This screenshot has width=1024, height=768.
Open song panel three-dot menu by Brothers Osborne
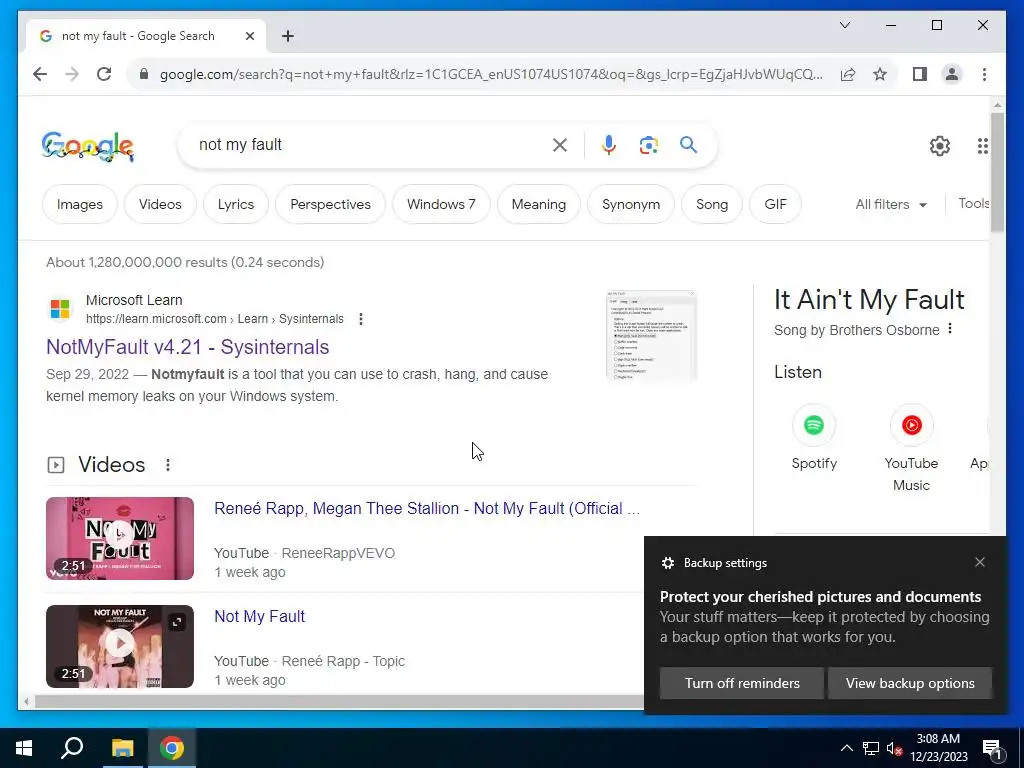pyautogui.click(x=950, y=329)
